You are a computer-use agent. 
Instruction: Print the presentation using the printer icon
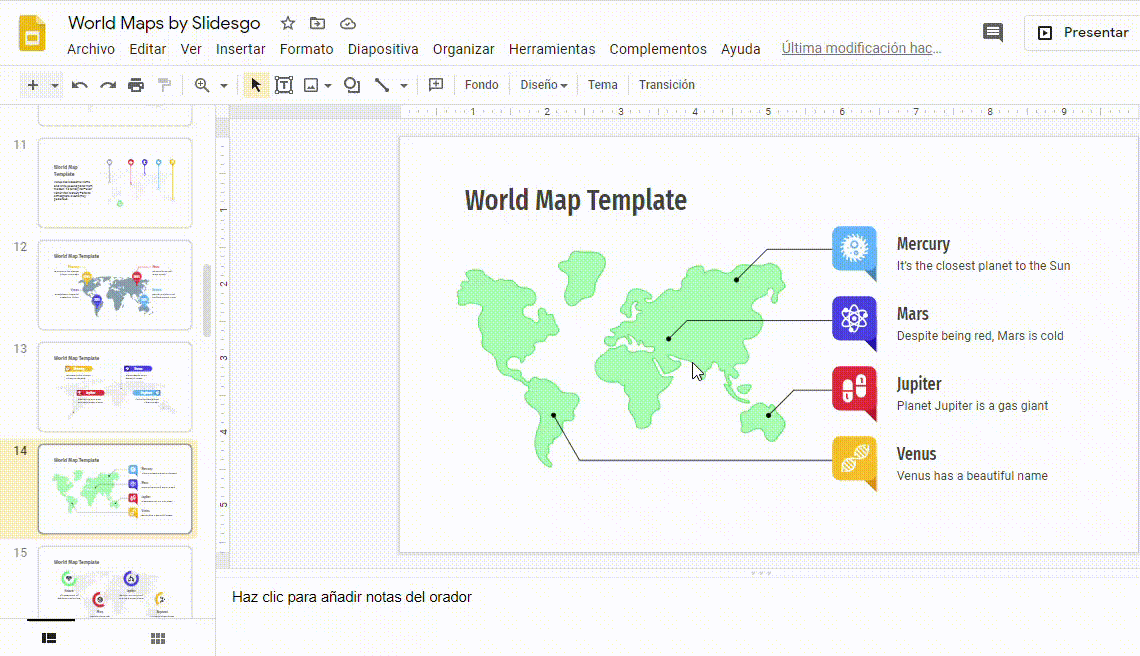pos(136,85)
